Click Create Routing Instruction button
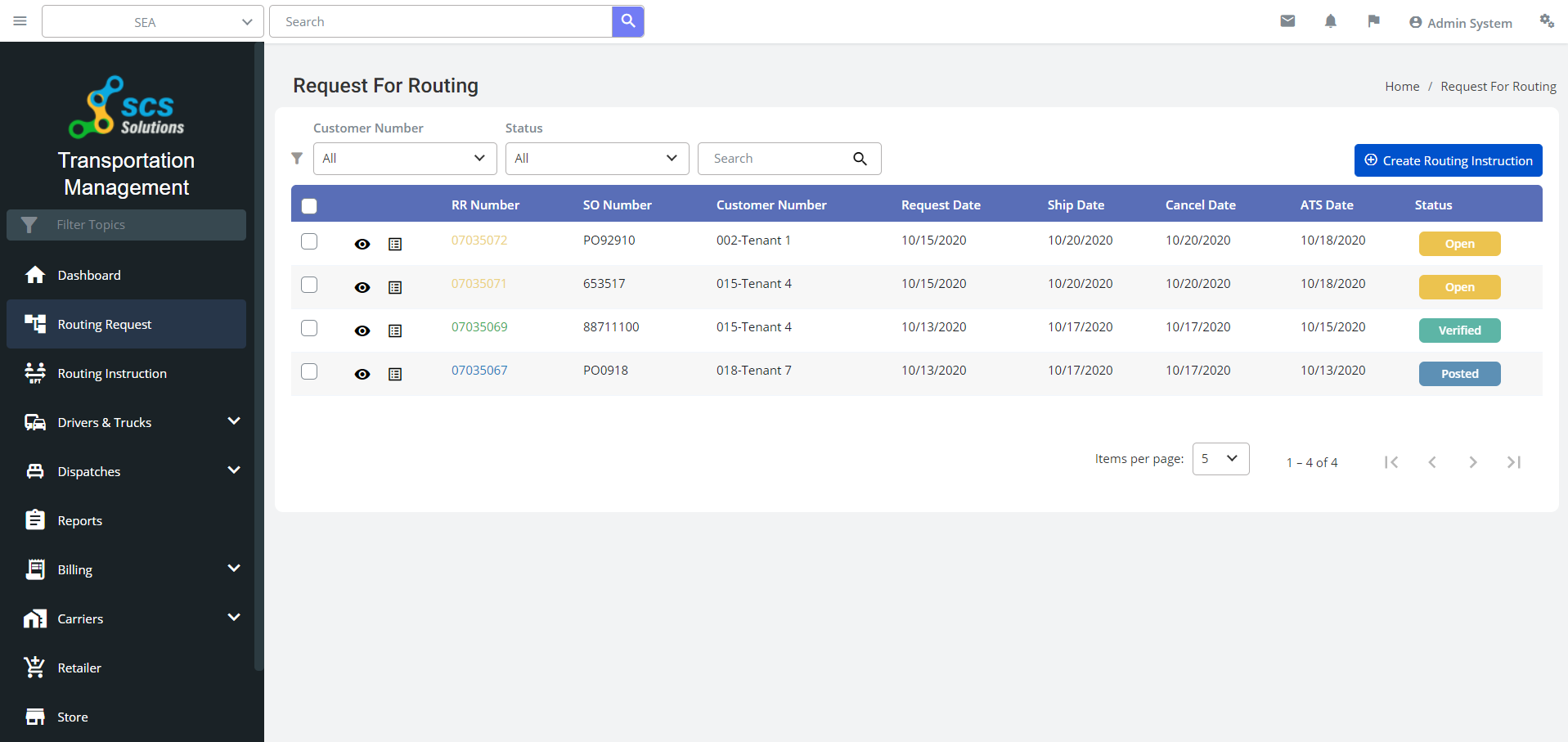 pyautogui.click(x=1448, y=160)
